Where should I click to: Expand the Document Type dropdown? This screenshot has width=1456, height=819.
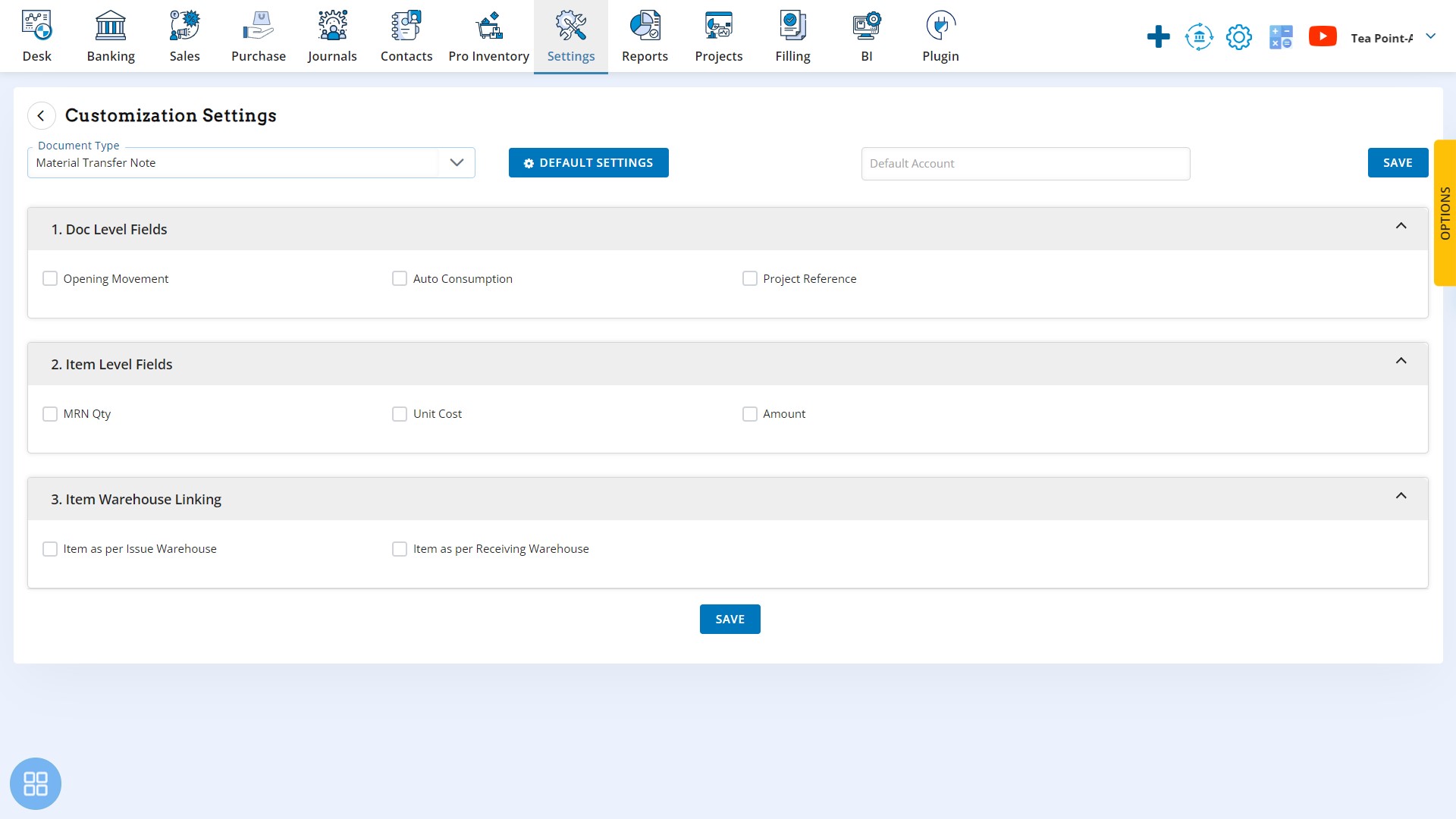[x=457, y=162]
